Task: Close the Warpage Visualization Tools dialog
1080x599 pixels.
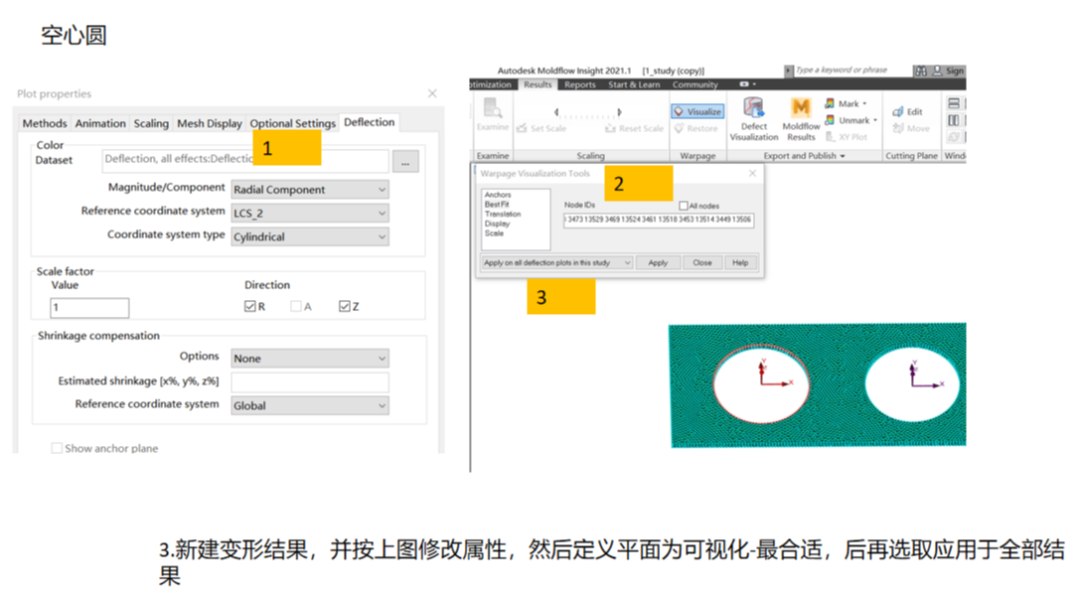Action: (752, 173)
